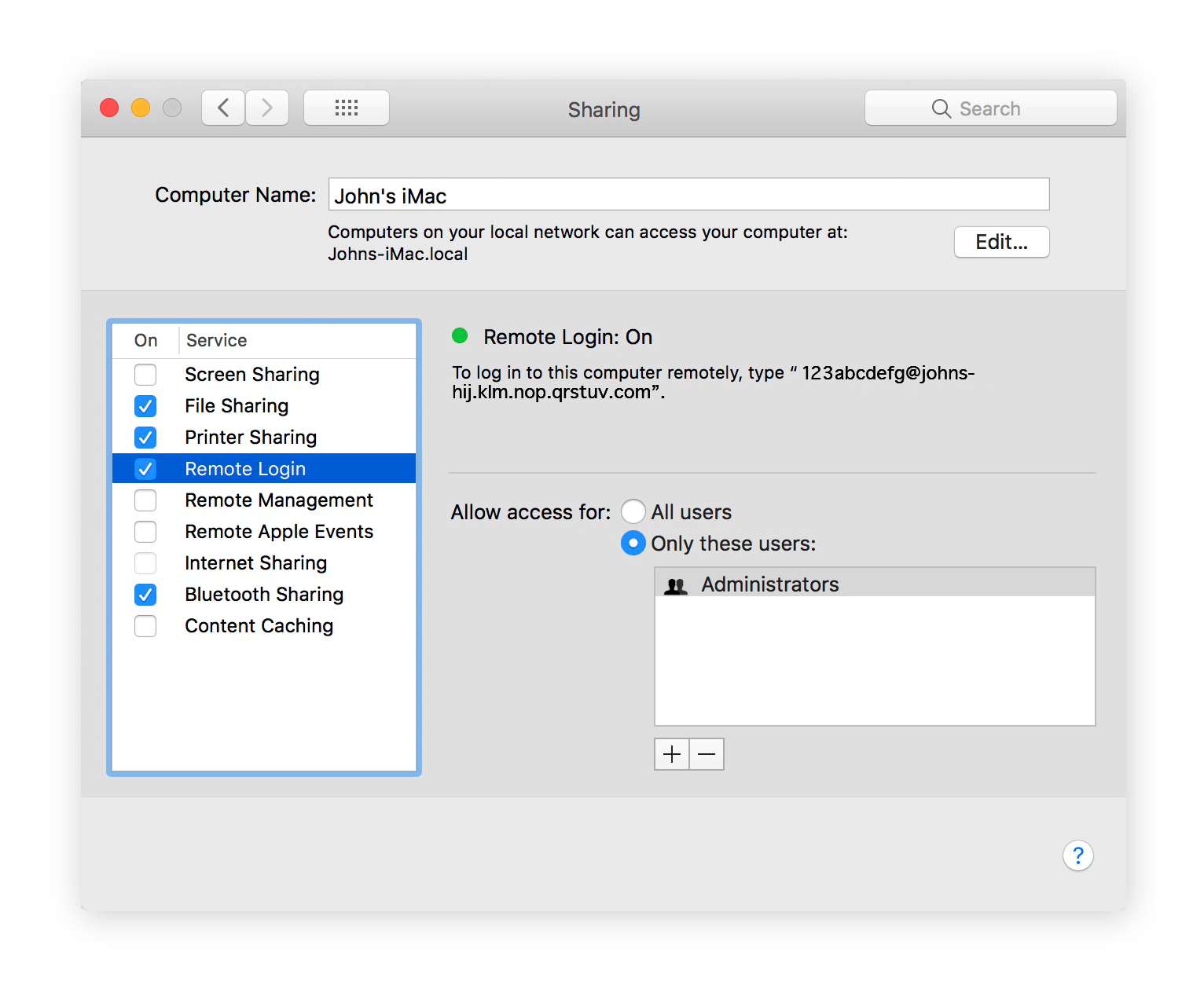Minimize the window using the yellow button
This screenshot has width=1204, height=989.
click(x=141, y=108)
